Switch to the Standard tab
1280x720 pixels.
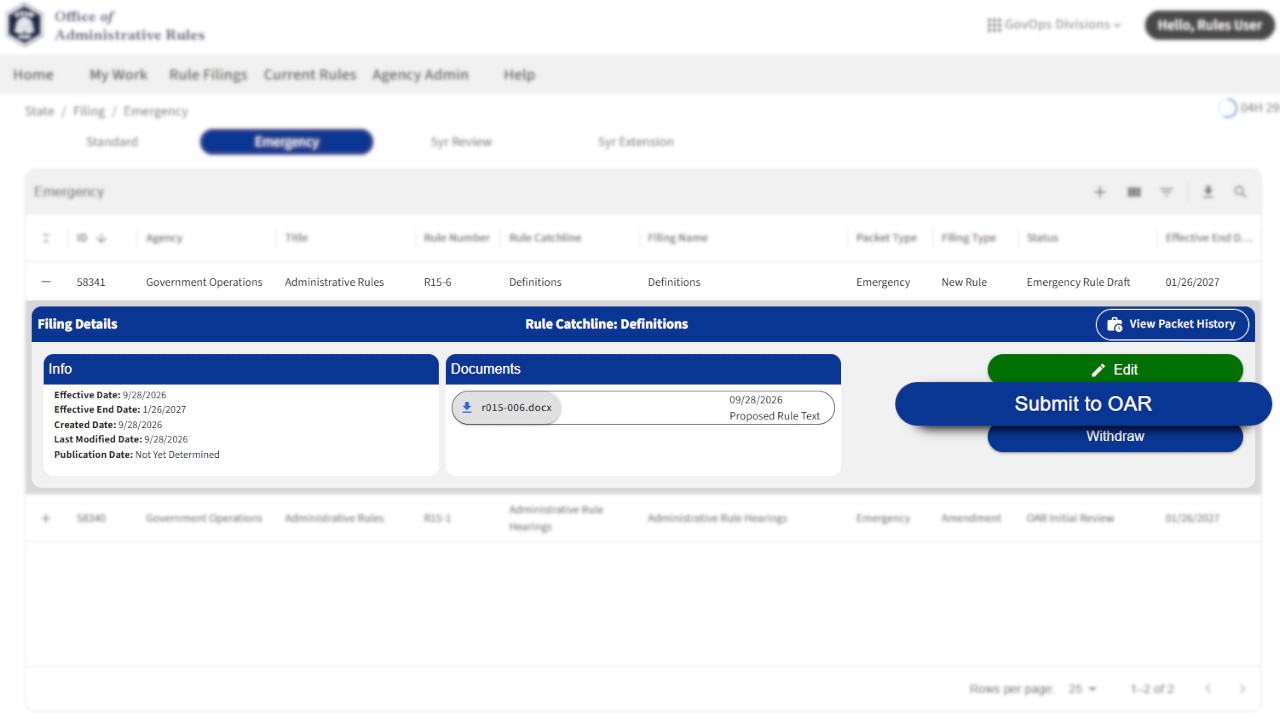coord(112,142)
